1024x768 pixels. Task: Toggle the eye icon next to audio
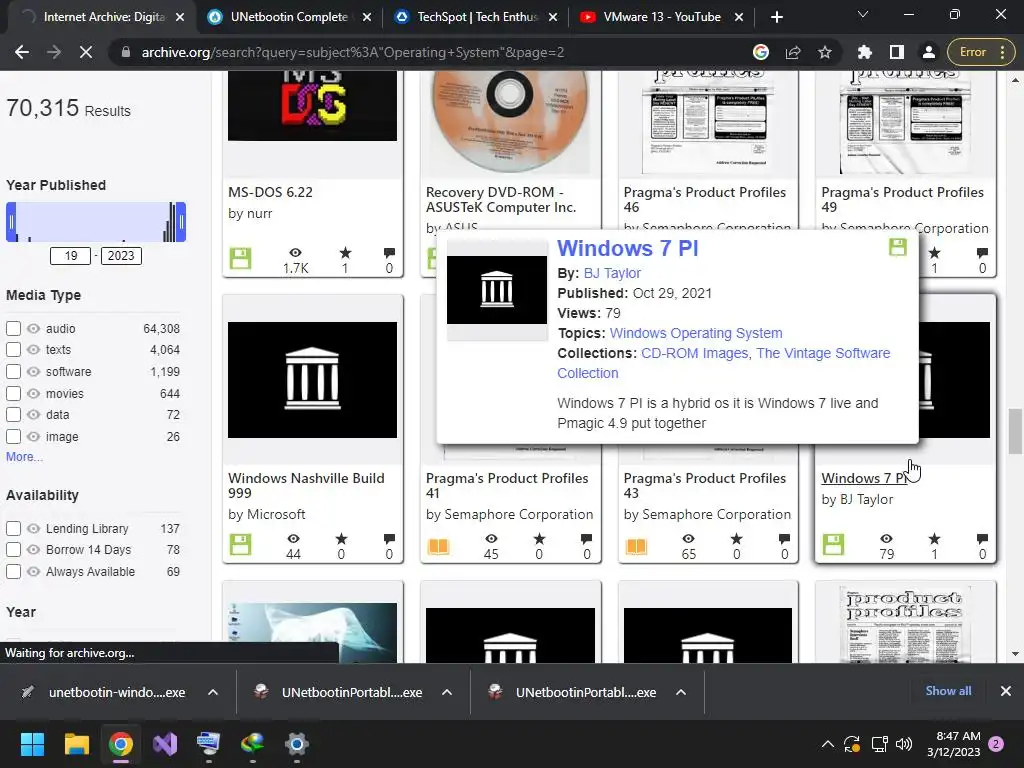[x=33, y=328]
